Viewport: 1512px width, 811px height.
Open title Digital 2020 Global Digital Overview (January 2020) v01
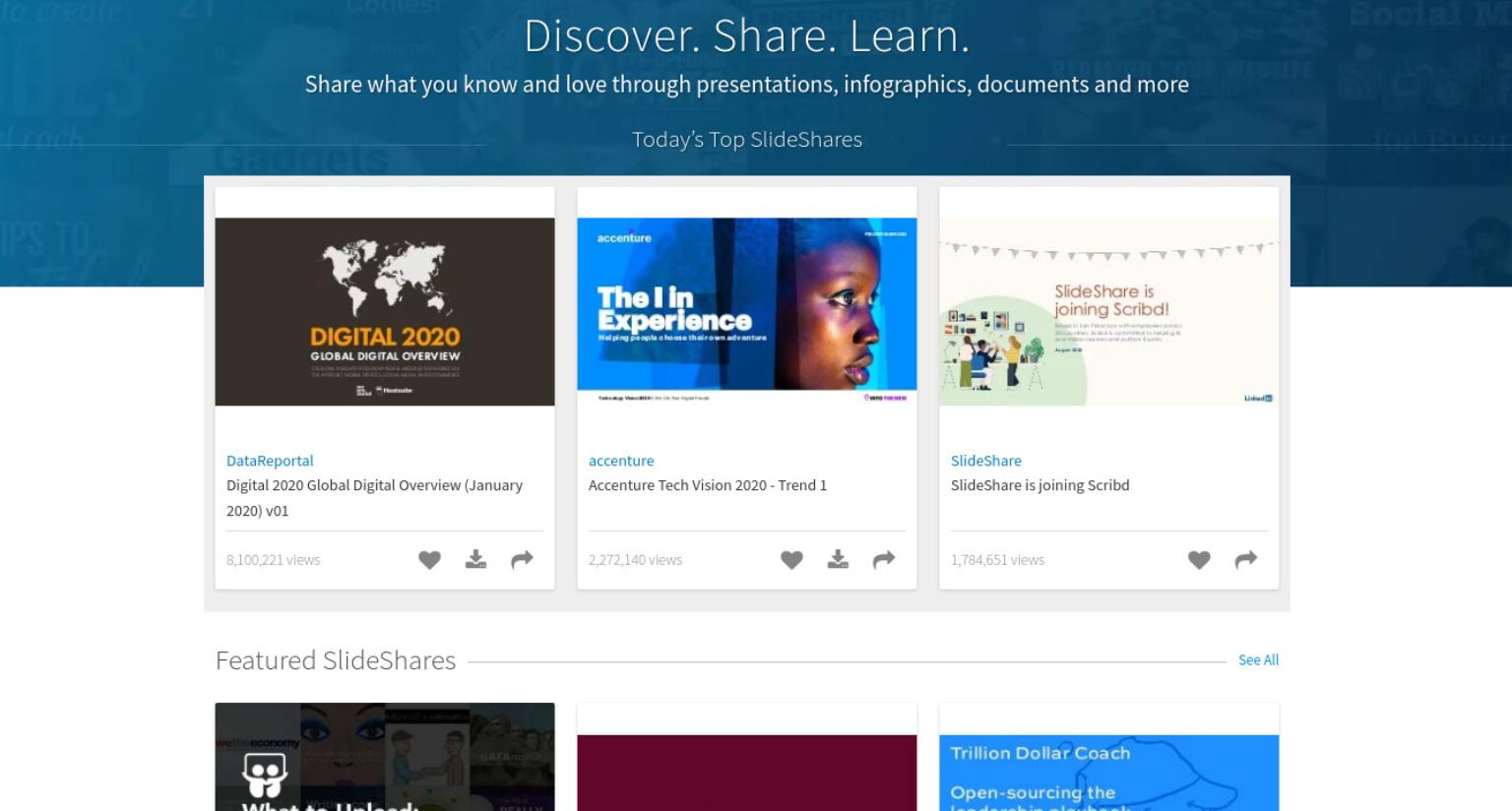point(374,498)
